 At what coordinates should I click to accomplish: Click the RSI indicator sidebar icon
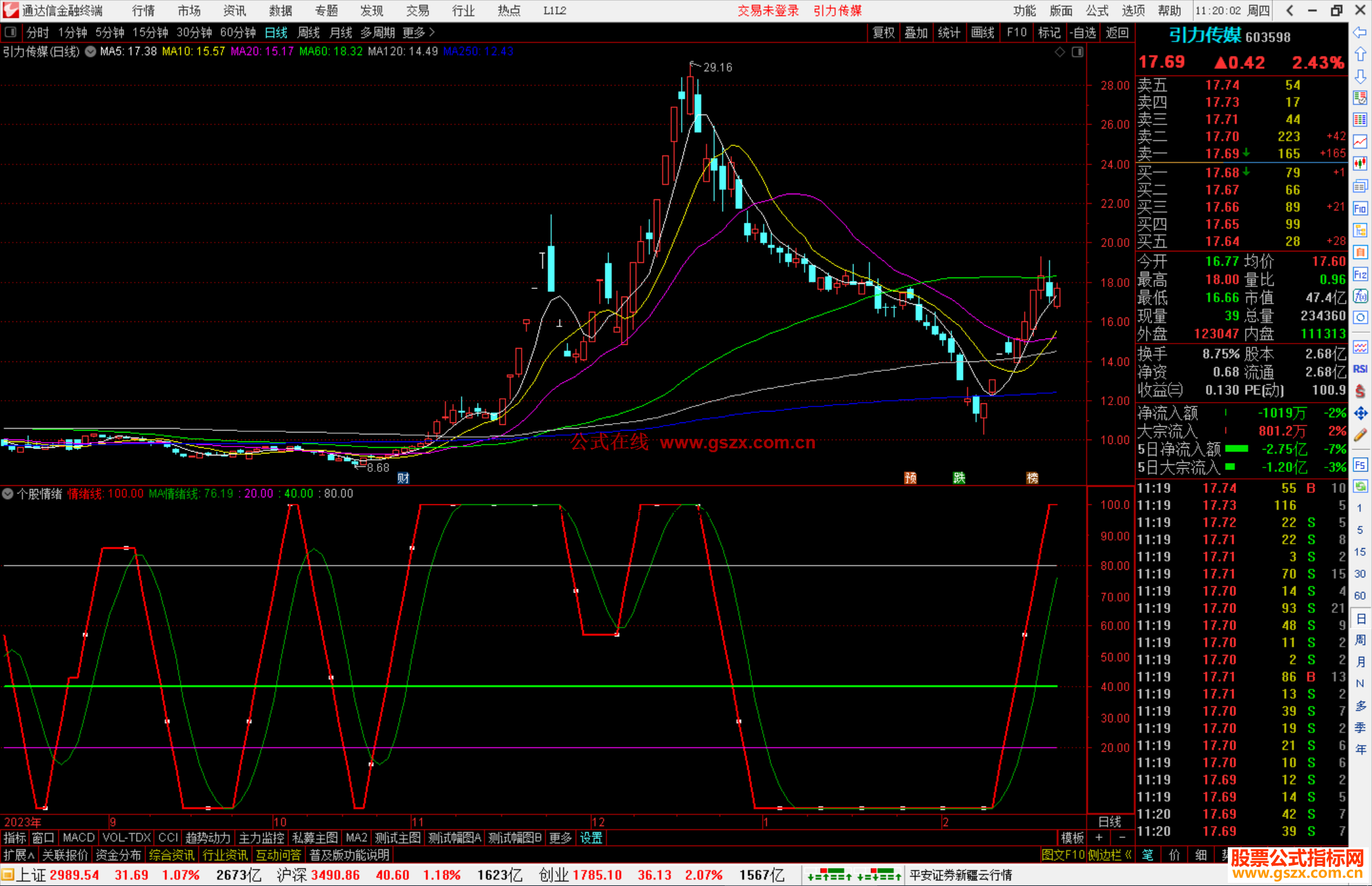(x=1360, y=369)
